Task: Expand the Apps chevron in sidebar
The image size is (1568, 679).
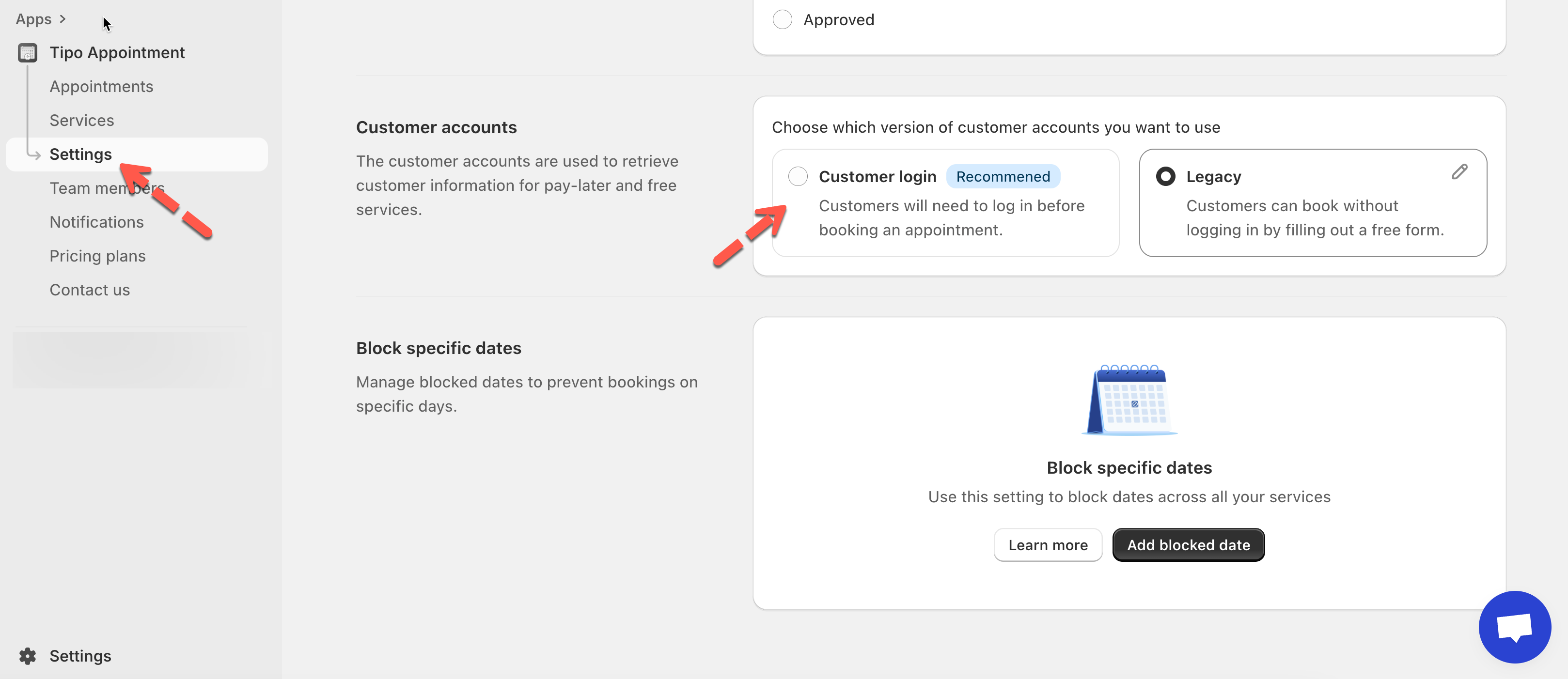Action: 62,19
